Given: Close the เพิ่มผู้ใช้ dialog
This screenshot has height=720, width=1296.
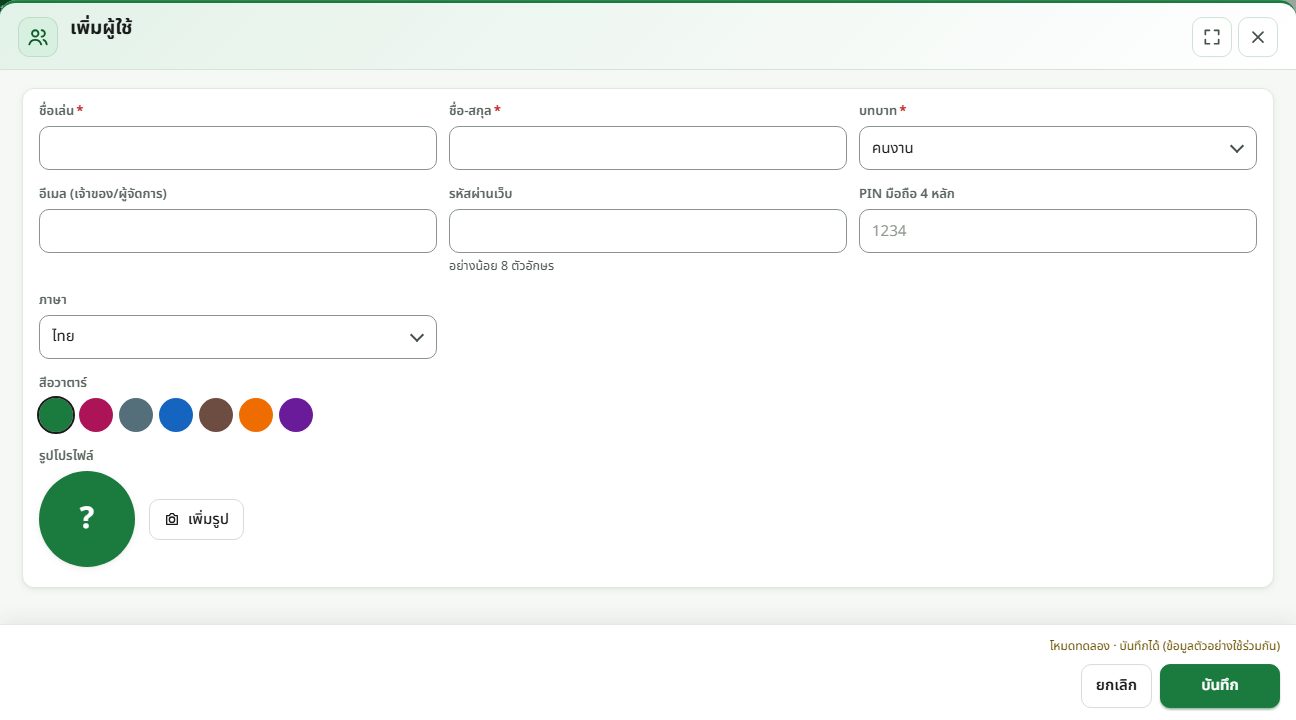Looking at the screenshot, I should (1258, 37).
